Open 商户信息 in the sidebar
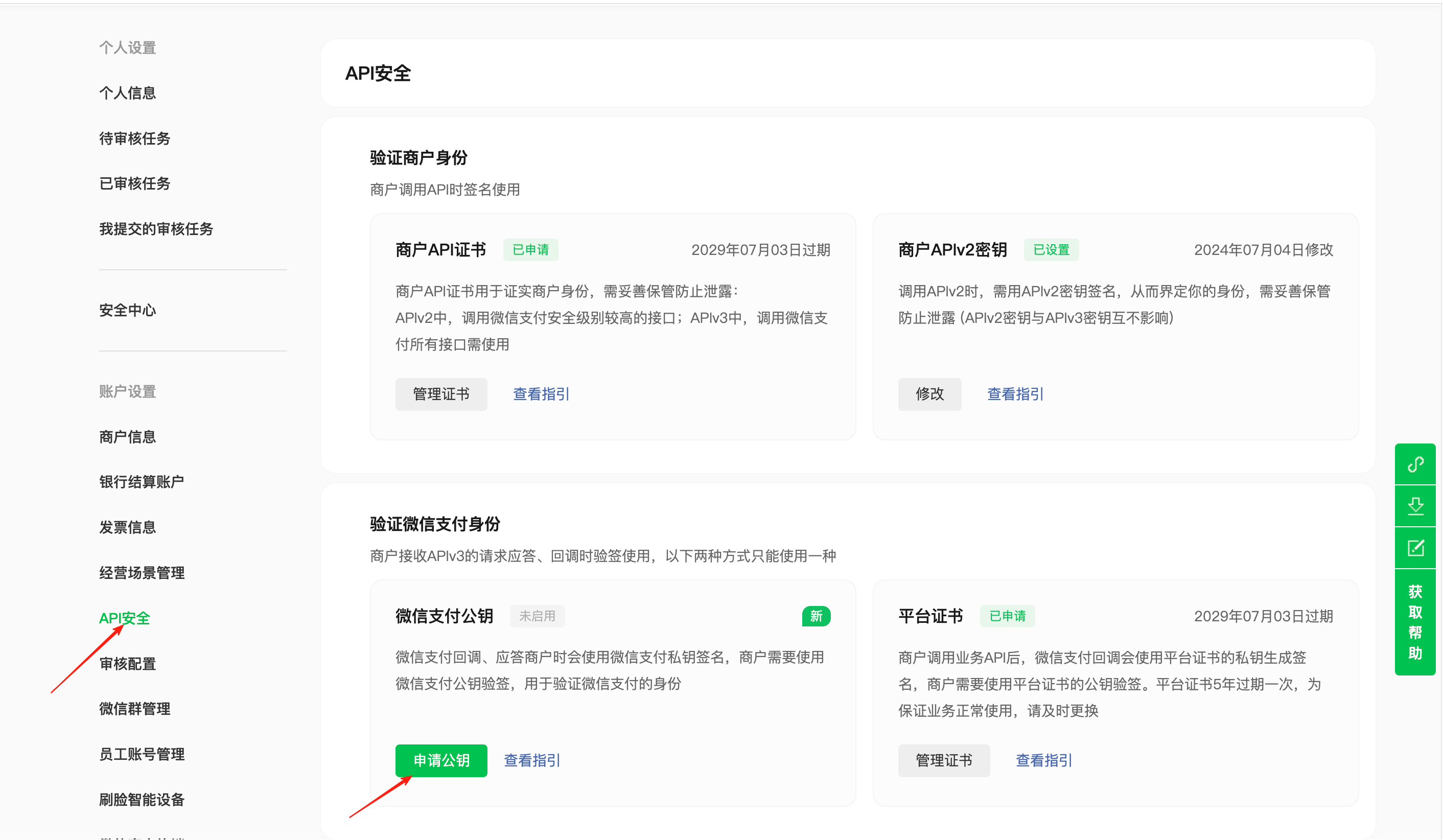 [128, 437]
